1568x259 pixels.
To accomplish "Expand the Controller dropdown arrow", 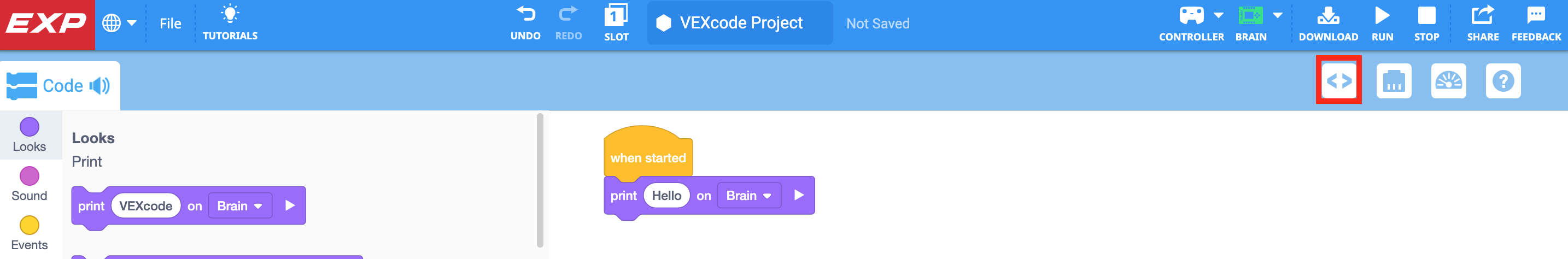I will [1218, 15].
